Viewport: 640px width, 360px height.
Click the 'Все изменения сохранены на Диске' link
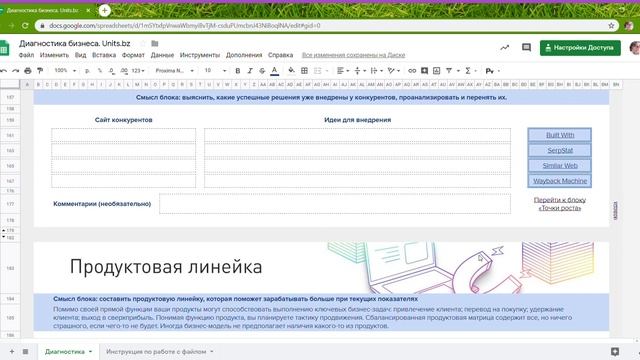[353, 55]
